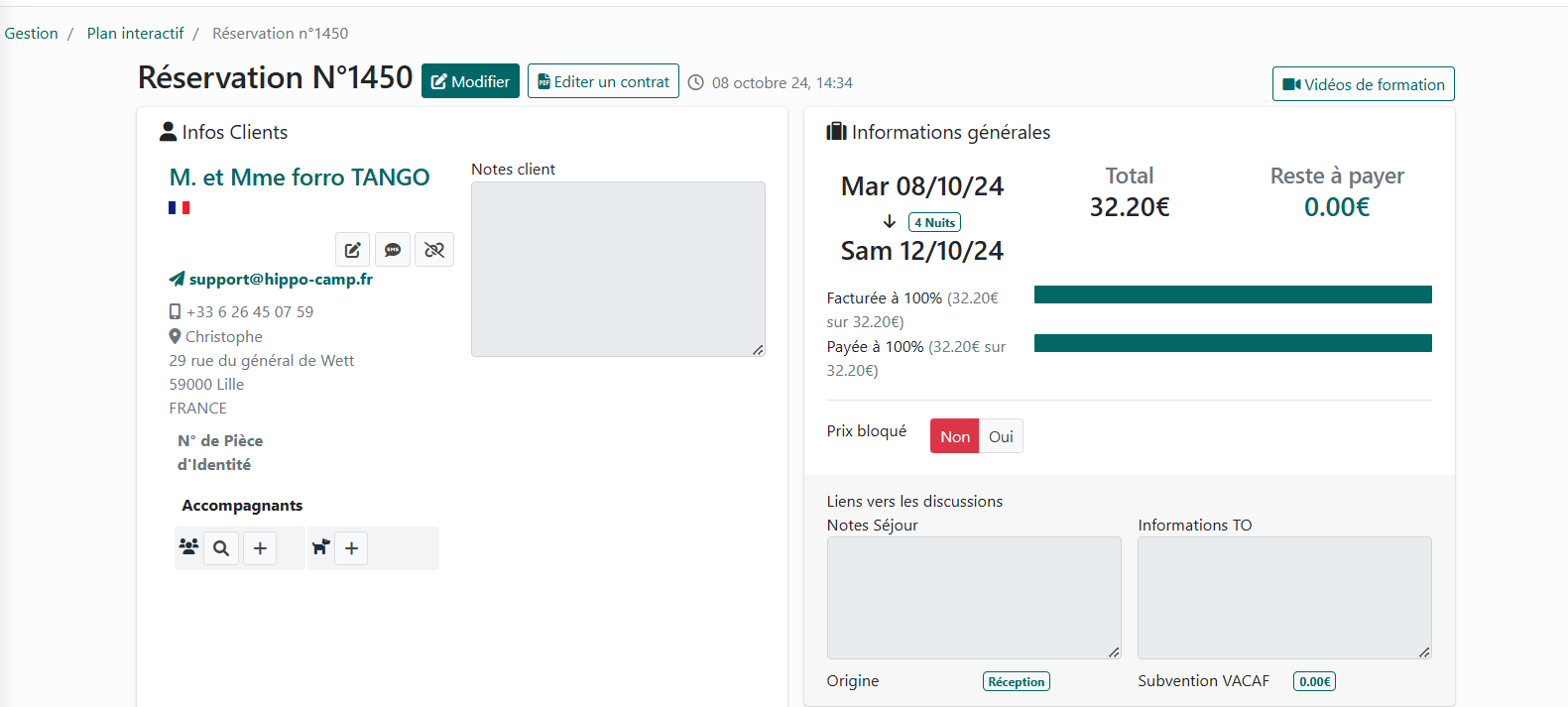Open the Gestion breadcrumb
This screenshot has height=707, width=1568.
coord(32,34)
